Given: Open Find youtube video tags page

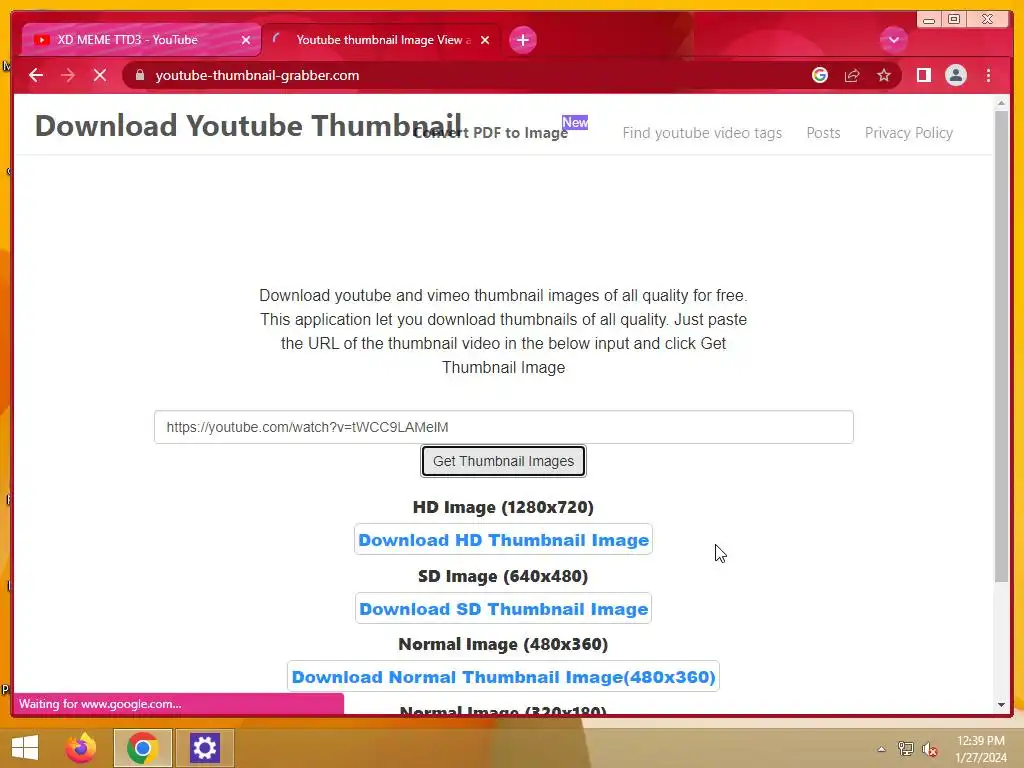Looking at the screenshot, I should (x=702, y=133).
